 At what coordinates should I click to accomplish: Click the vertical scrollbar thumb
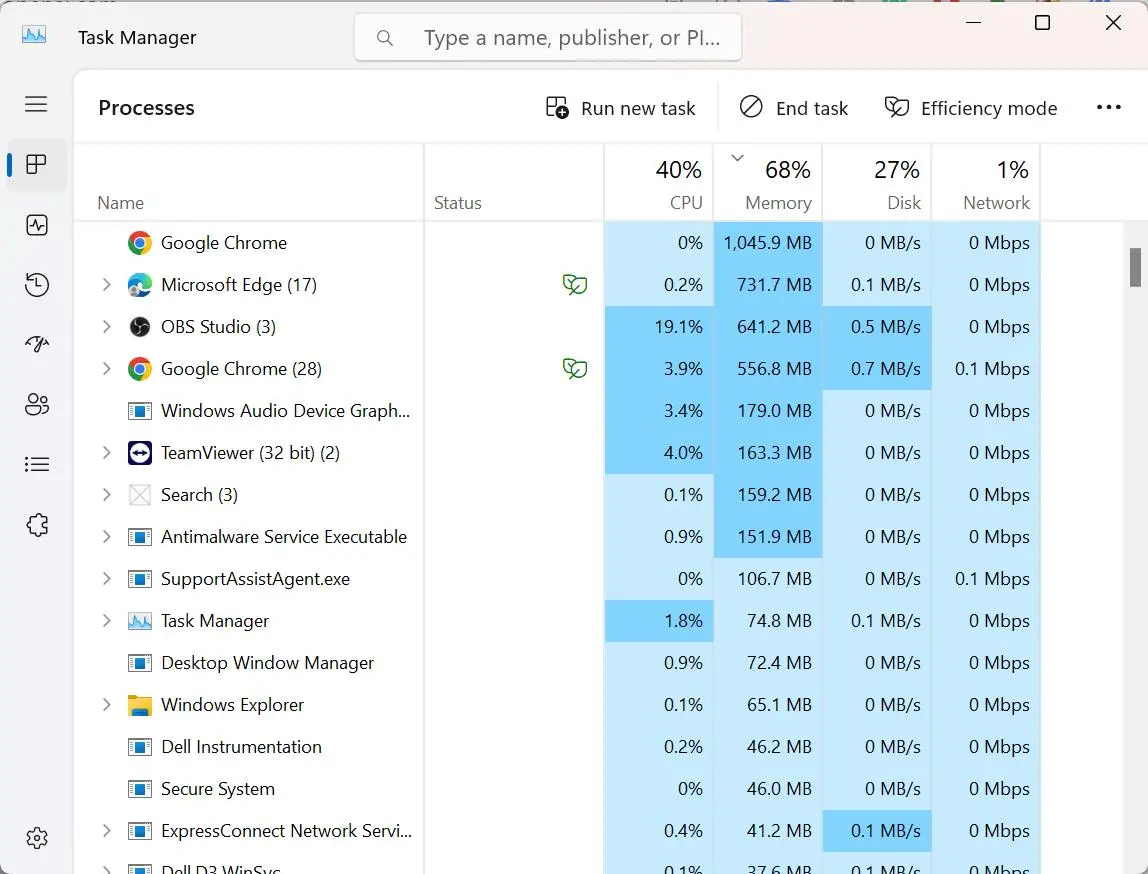(x=1135, y=267)
